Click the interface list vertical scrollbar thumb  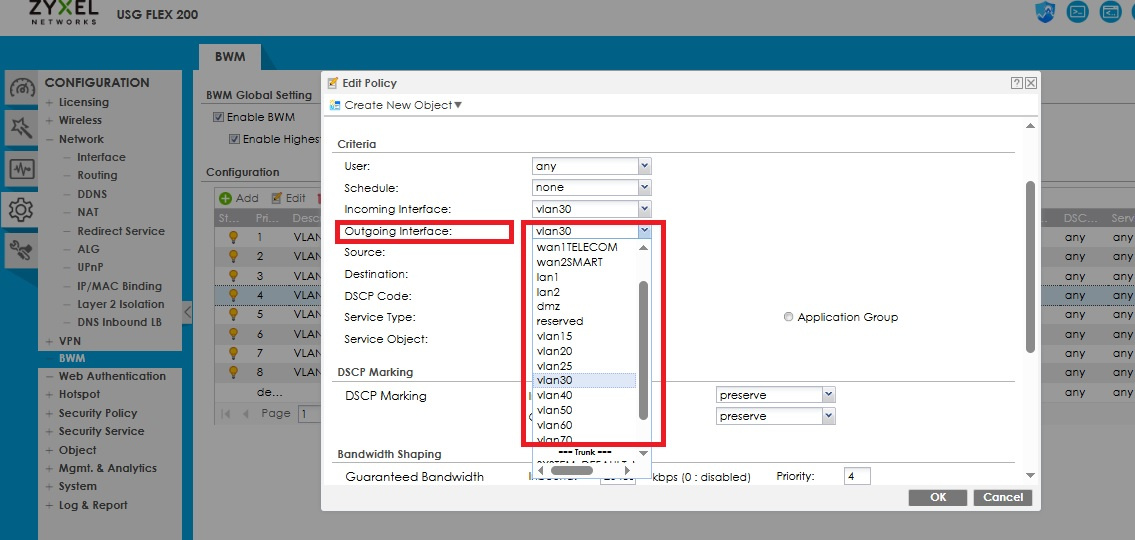(x=644, y=350)
